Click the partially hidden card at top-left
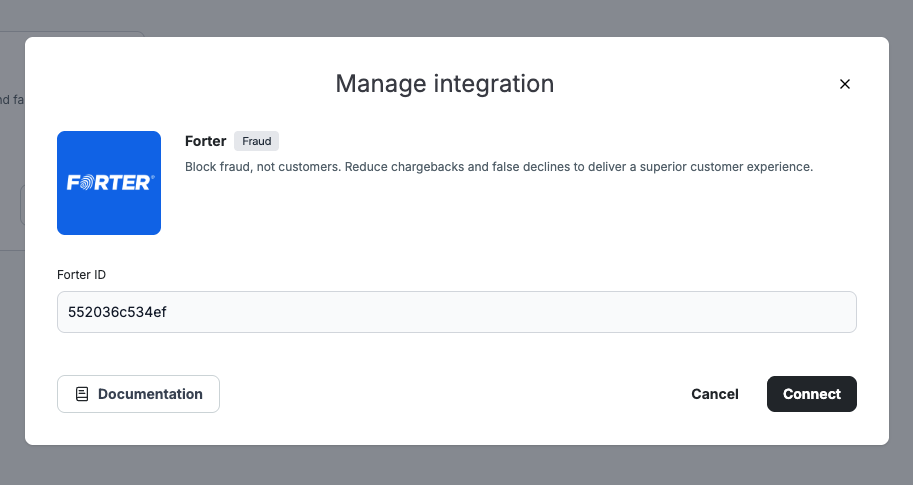The height and width of the screenshot is (485, 913). pyautogui.click(x=80, y=33)
